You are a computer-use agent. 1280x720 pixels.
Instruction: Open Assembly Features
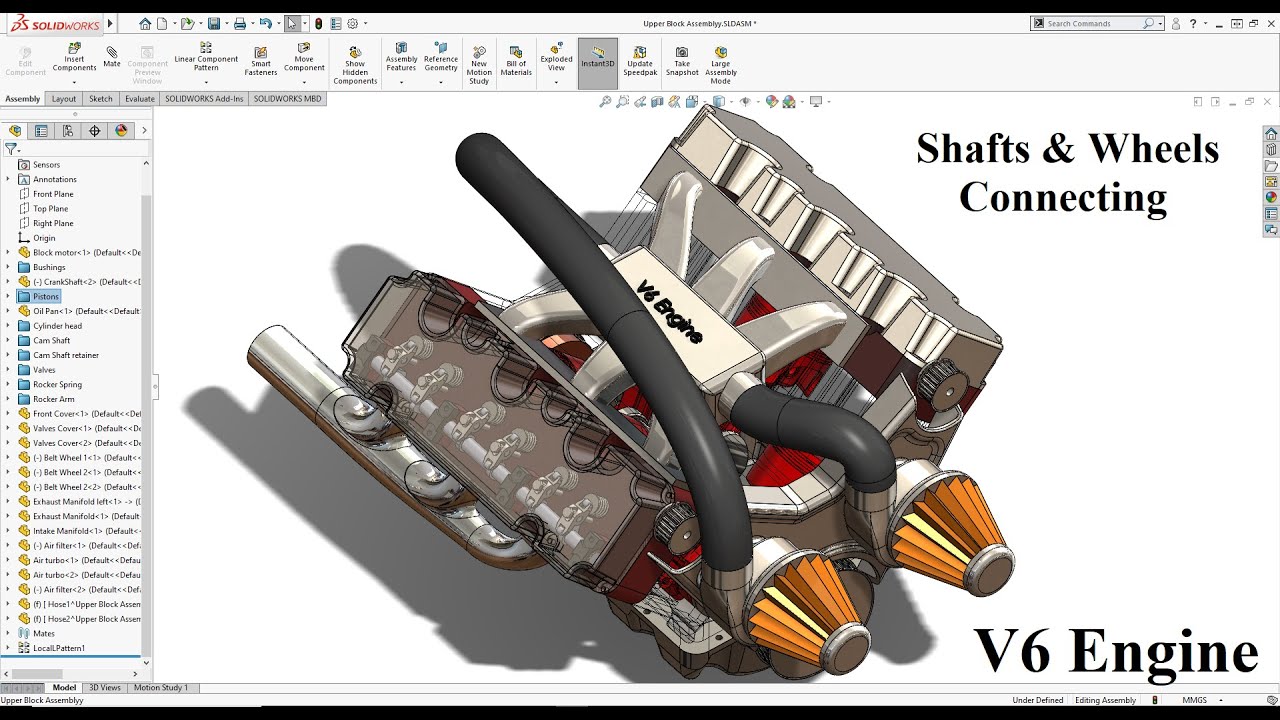[x=401, y=56]
